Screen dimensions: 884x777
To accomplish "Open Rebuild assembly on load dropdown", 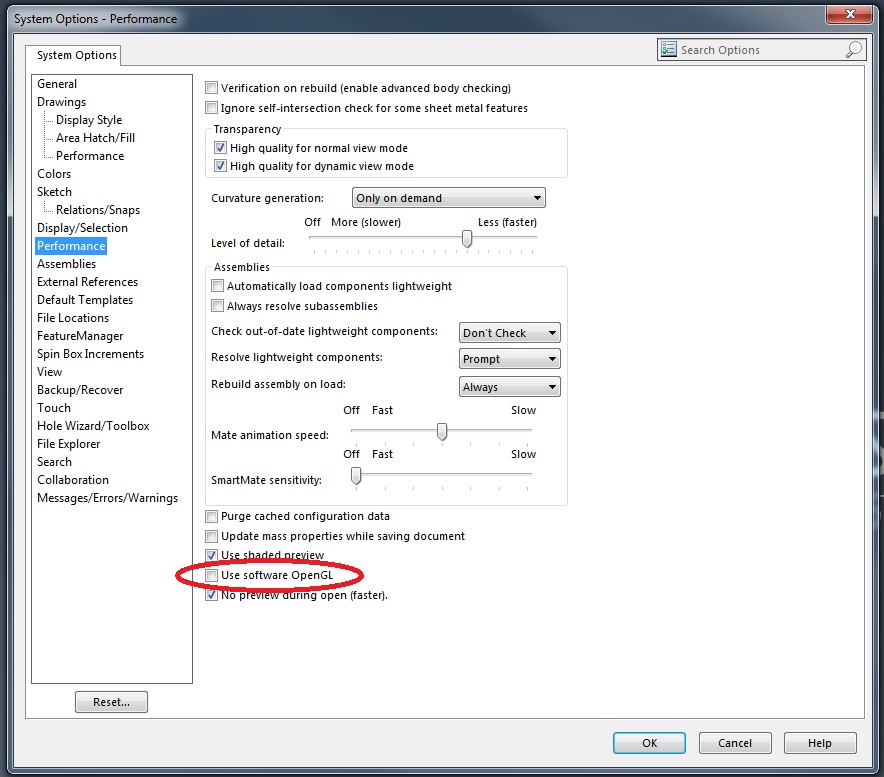I will [x=510, y=387].
